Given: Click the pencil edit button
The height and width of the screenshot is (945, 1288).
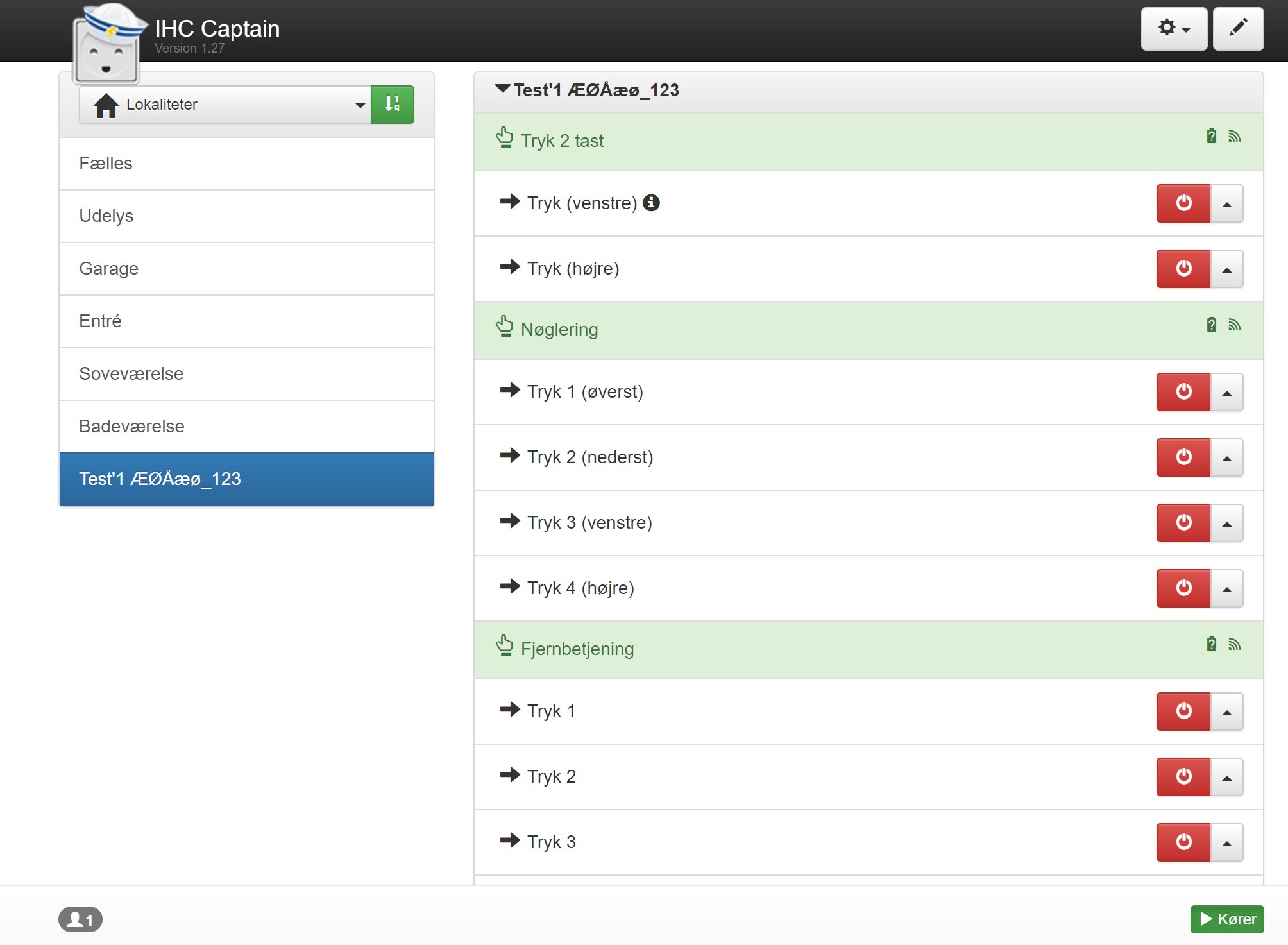Looking at the screenshot, I should (1238, 29).
